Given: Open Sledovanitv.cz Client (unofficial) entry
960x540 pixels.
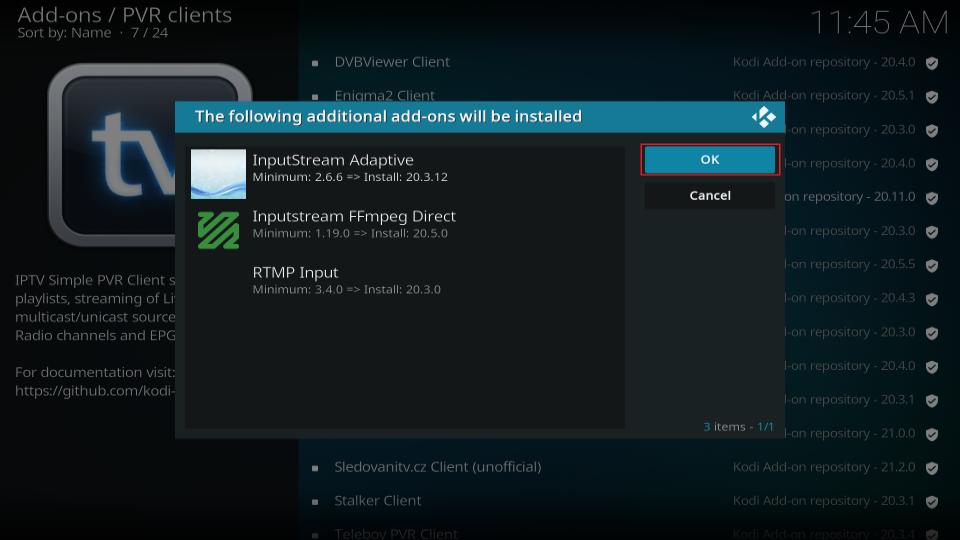Looking at the screenshot, I should 438,467.
